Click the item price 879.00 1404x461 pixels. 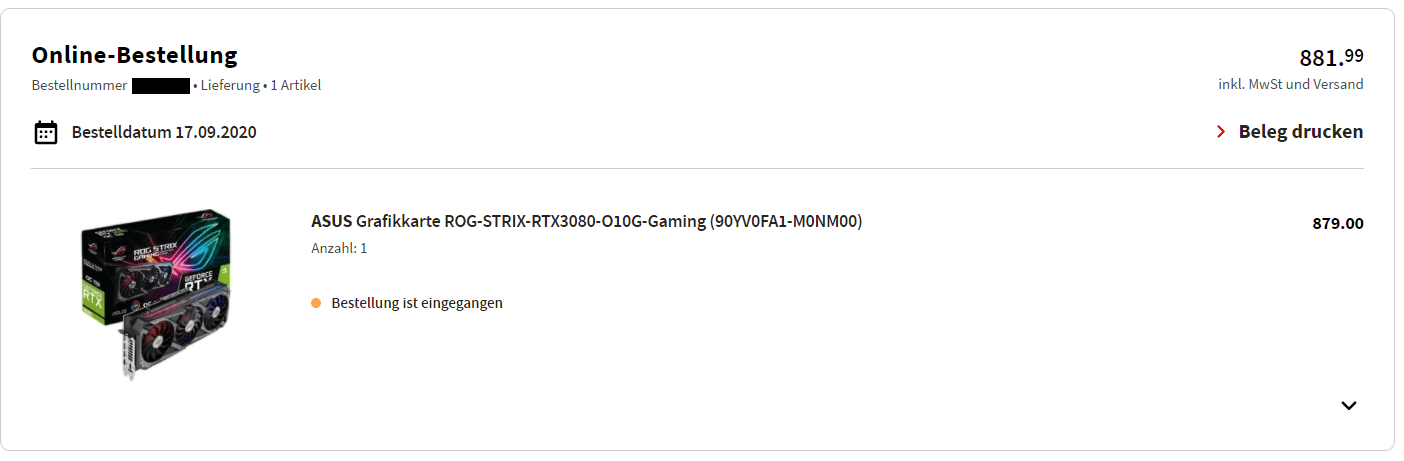coord(1338,224)
